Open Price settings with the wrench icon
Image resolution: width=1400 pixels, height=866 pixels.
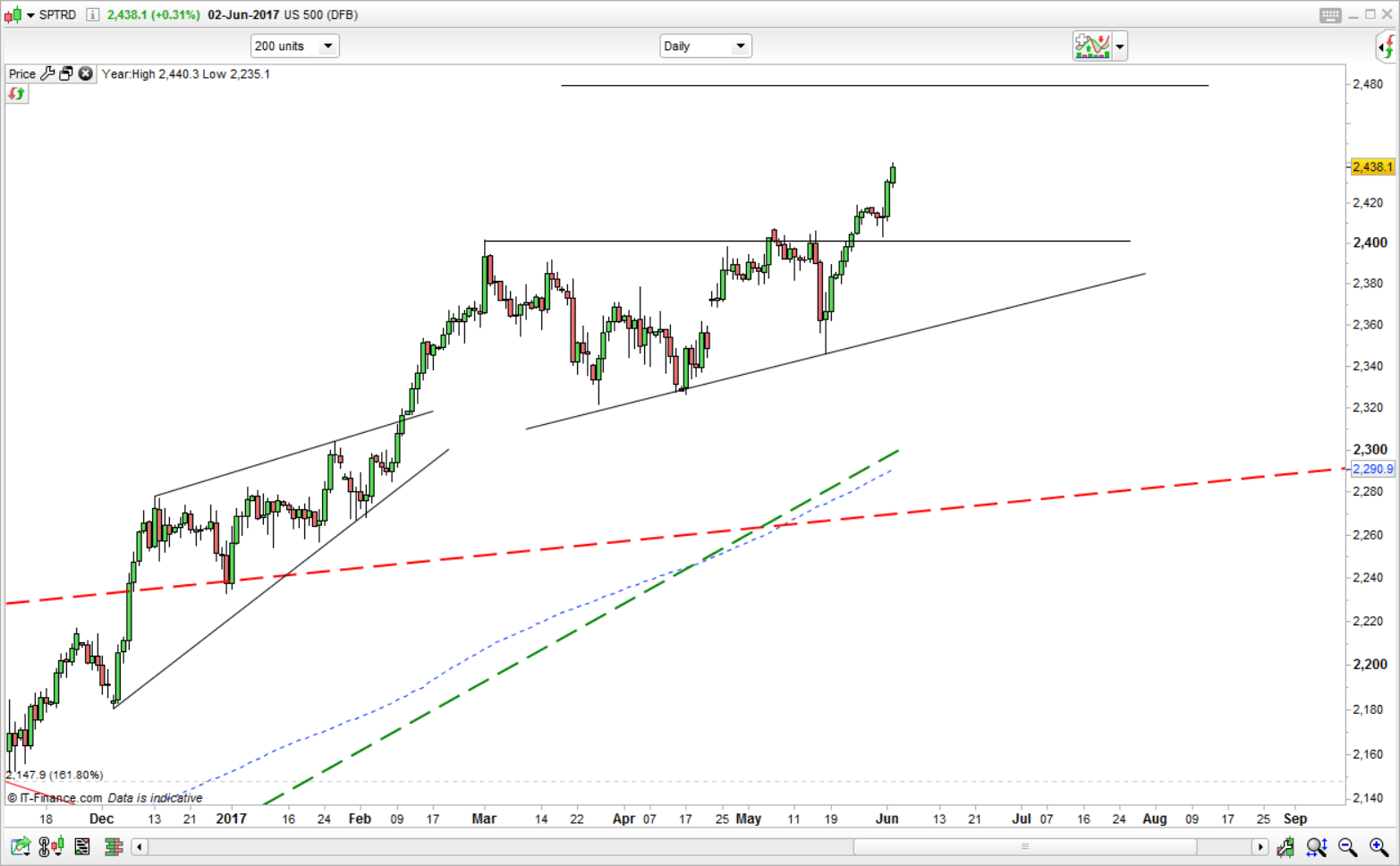49,73
